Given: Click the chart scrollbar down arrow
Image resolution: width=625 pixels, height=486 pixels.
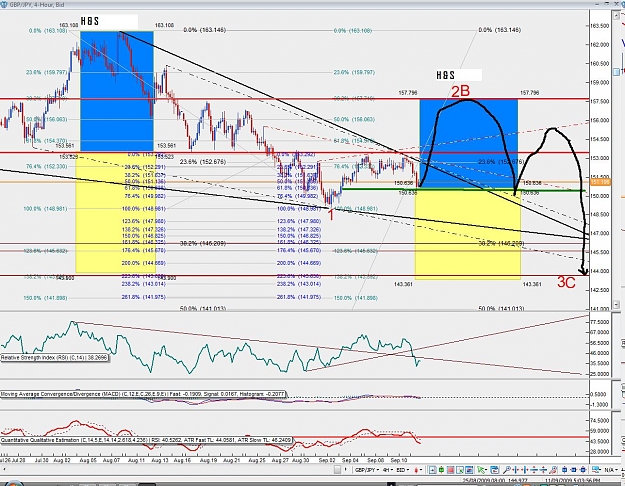Looking at the screenshot, I should point(616,305).
